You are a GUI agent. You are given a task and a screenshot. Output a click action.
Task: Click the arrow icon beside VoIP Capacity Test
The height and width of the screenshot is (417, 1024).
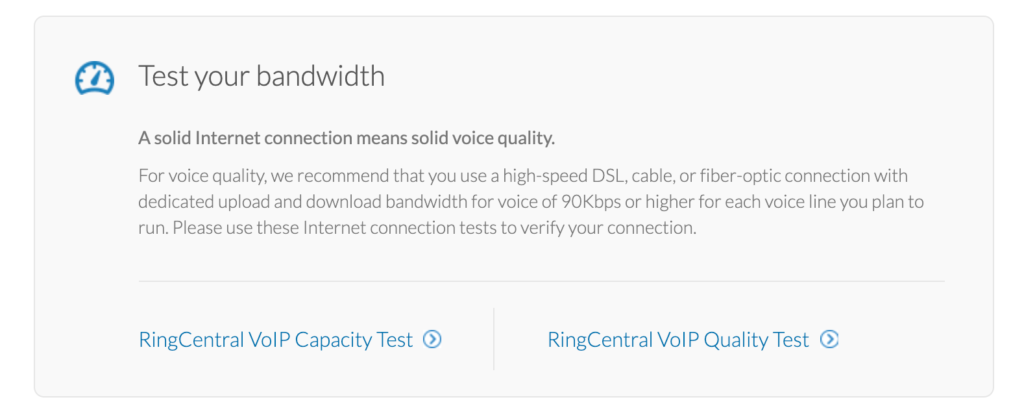[x=432, y=339]
